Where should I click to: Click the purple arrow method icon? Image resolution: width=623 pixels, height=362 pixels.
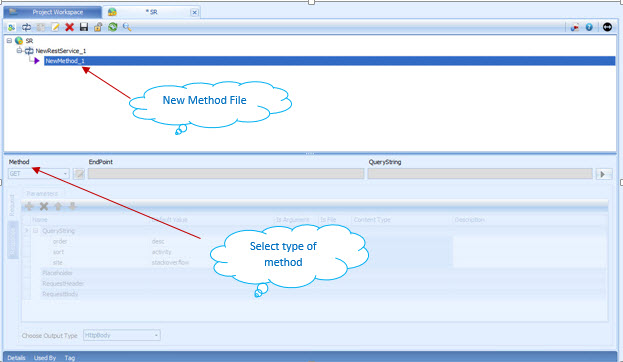click(x=37, y=61)
